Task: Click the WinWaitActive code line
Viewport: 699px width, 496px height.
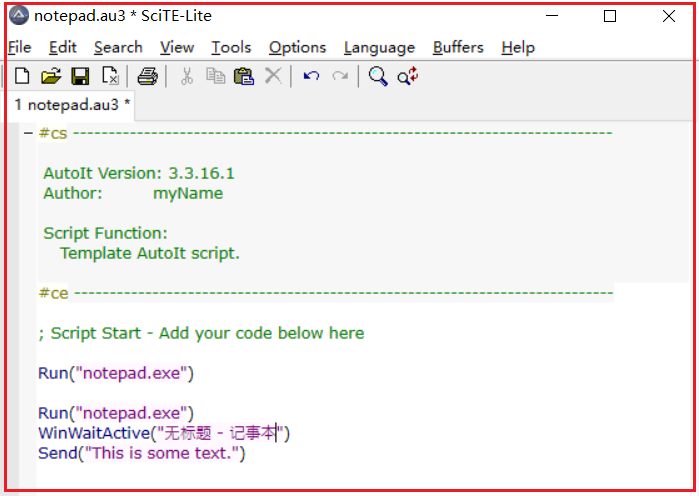Action: (x=164, y=433)
